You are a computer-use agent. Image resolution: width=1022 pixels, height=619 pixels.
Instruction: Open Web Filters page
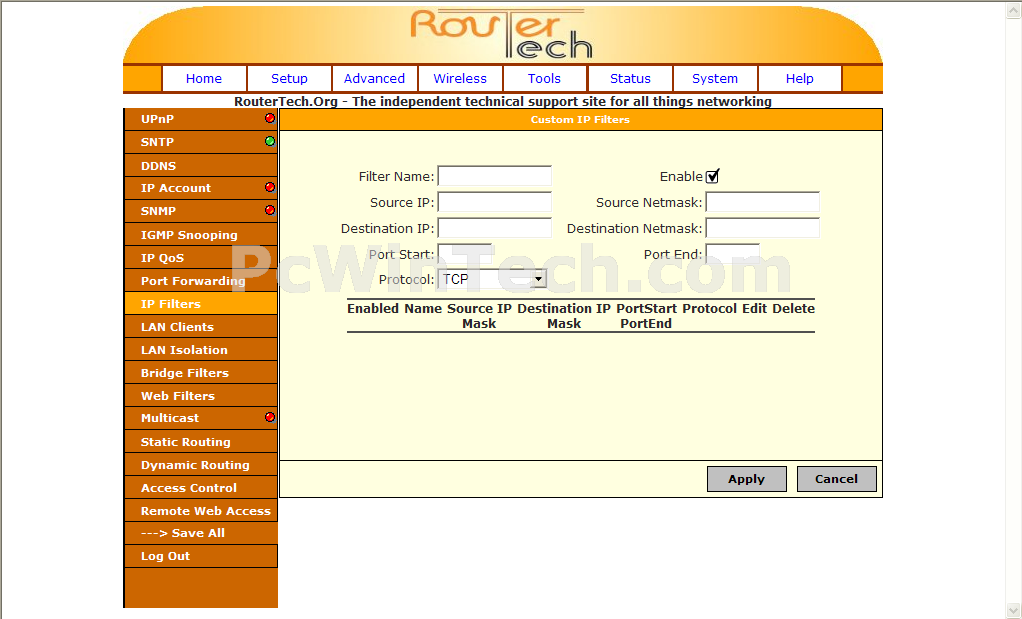pyautogui.click(x=201, y=396)
